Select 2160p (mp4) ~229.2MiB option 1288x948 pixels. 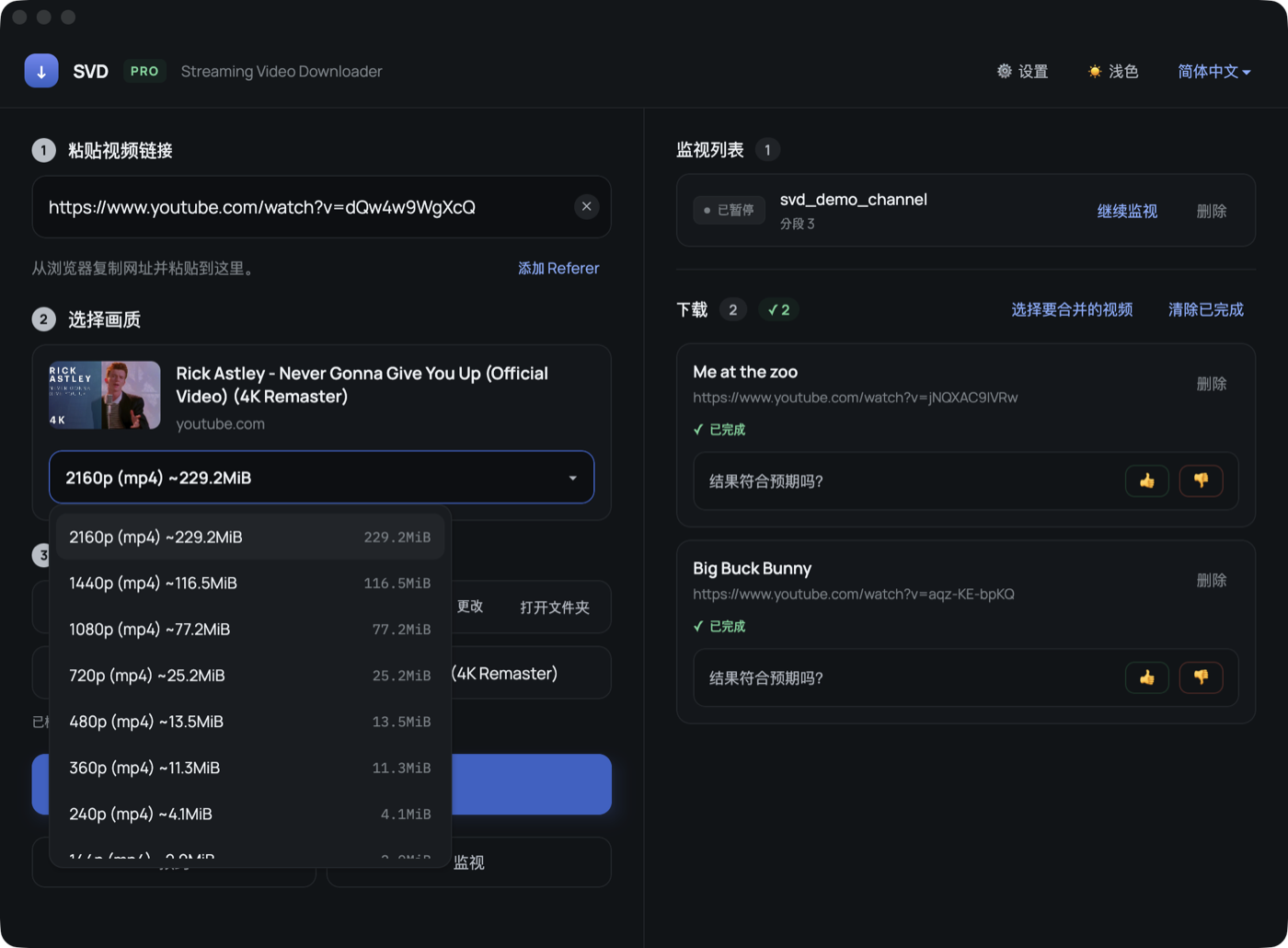tap(250, 537)
